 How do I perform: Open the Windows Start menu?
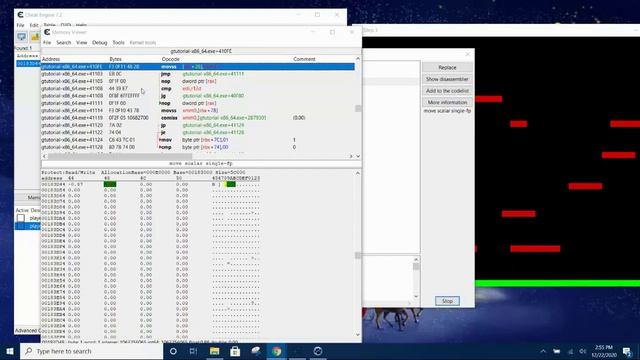(x=10, y=351)
